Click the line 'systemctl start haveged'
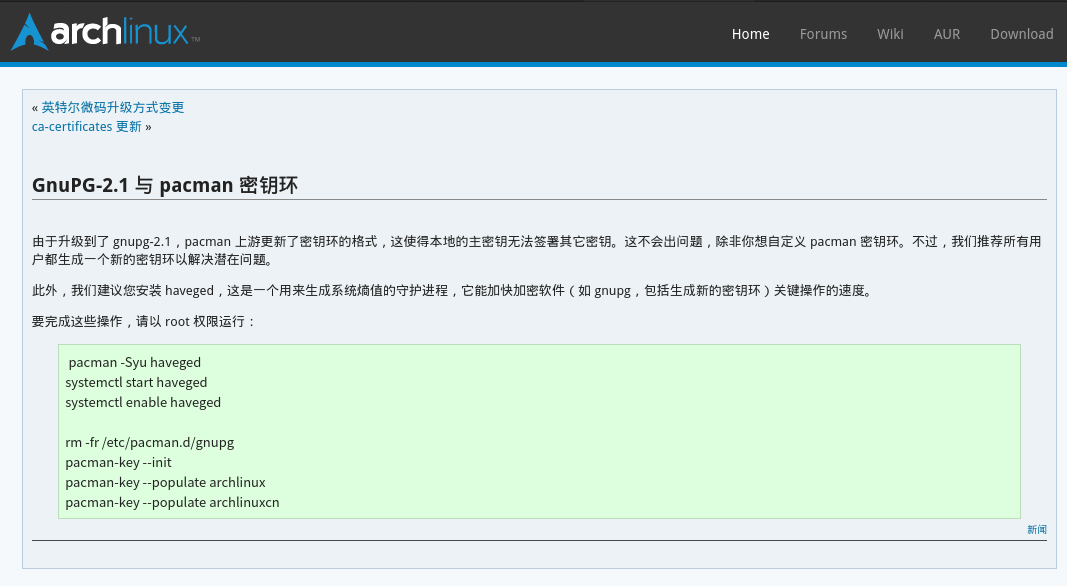This screenshot has width=1067, height=586. pyautogui.click(x=136, y=382)
